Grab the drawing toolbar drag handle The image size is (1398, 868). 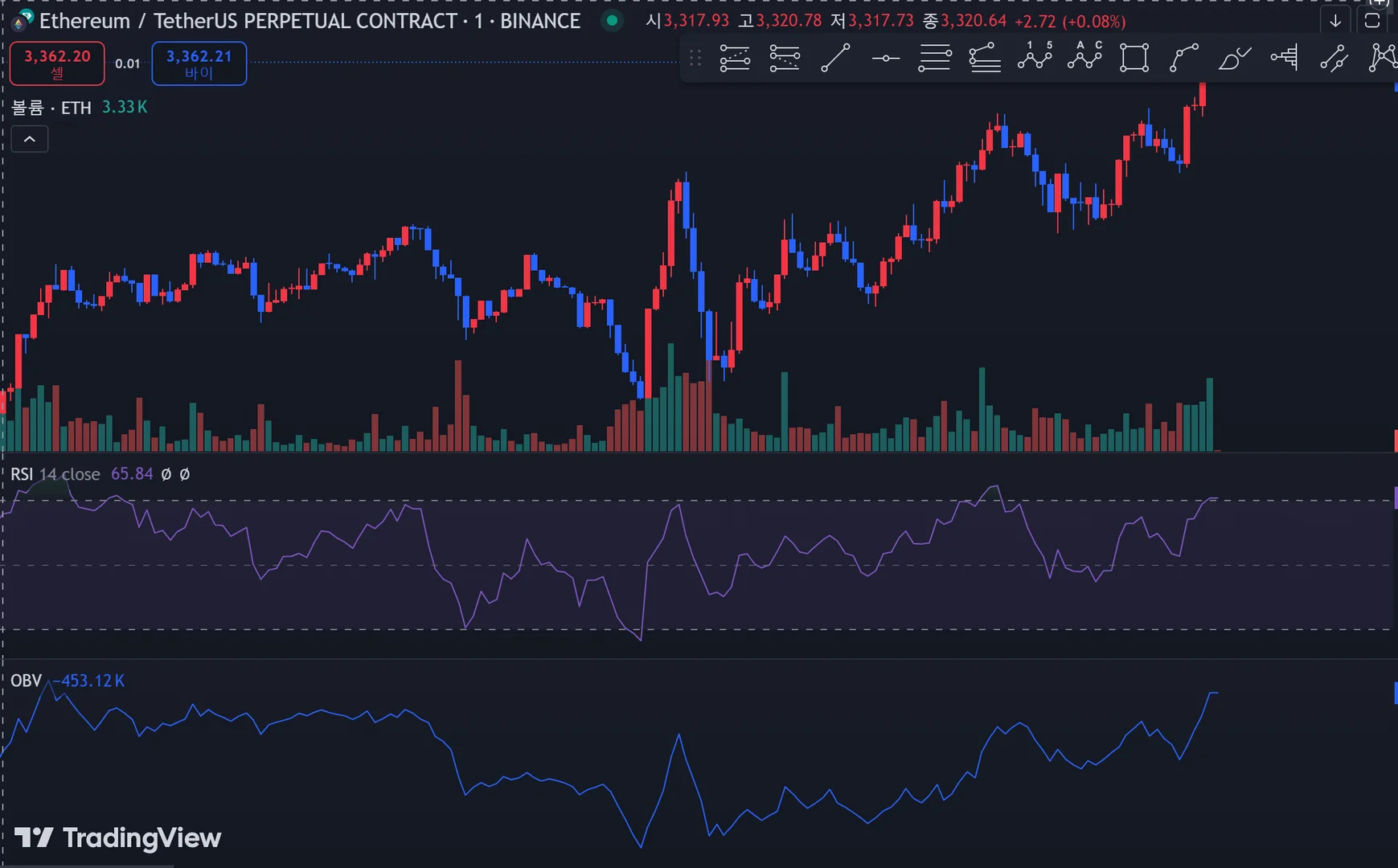click(695, 58)
